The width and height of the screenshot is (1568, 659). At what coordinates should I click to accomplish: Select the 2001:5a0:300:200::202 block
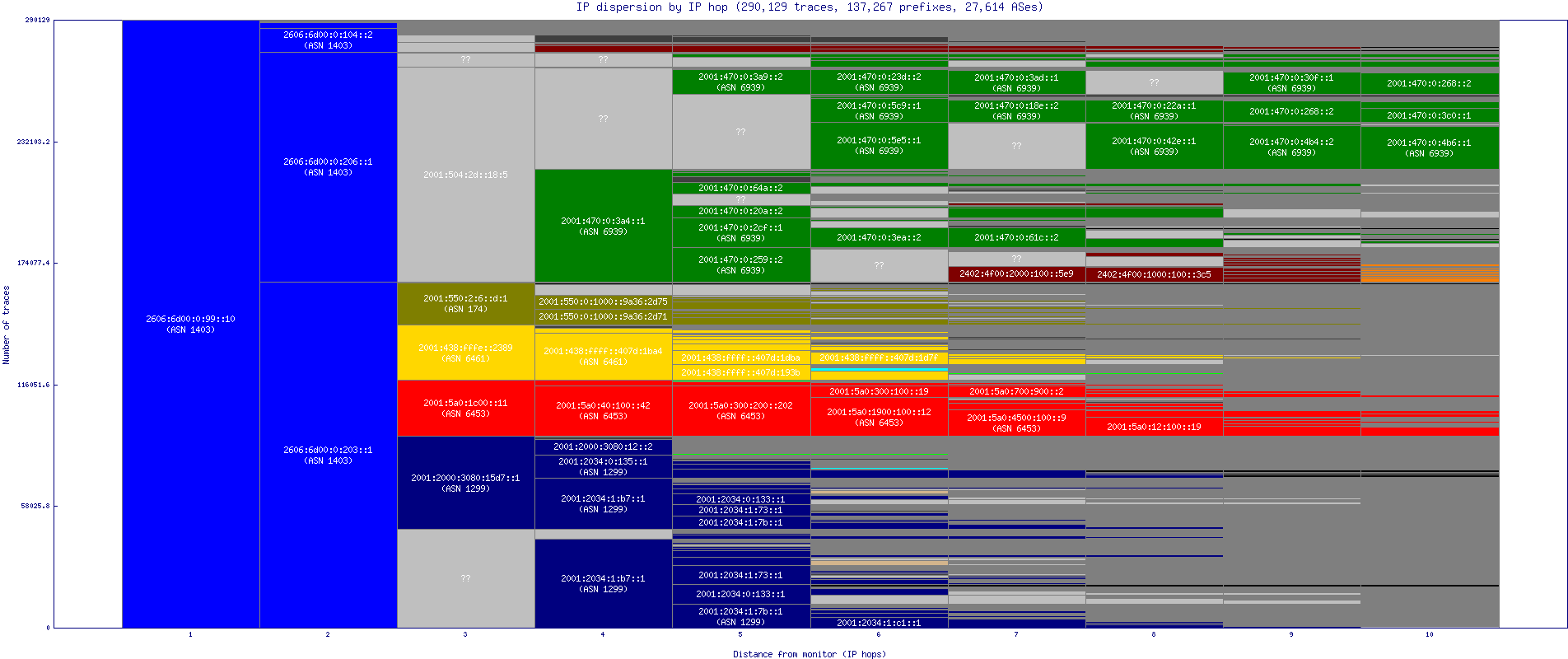[x=741, y=410]
